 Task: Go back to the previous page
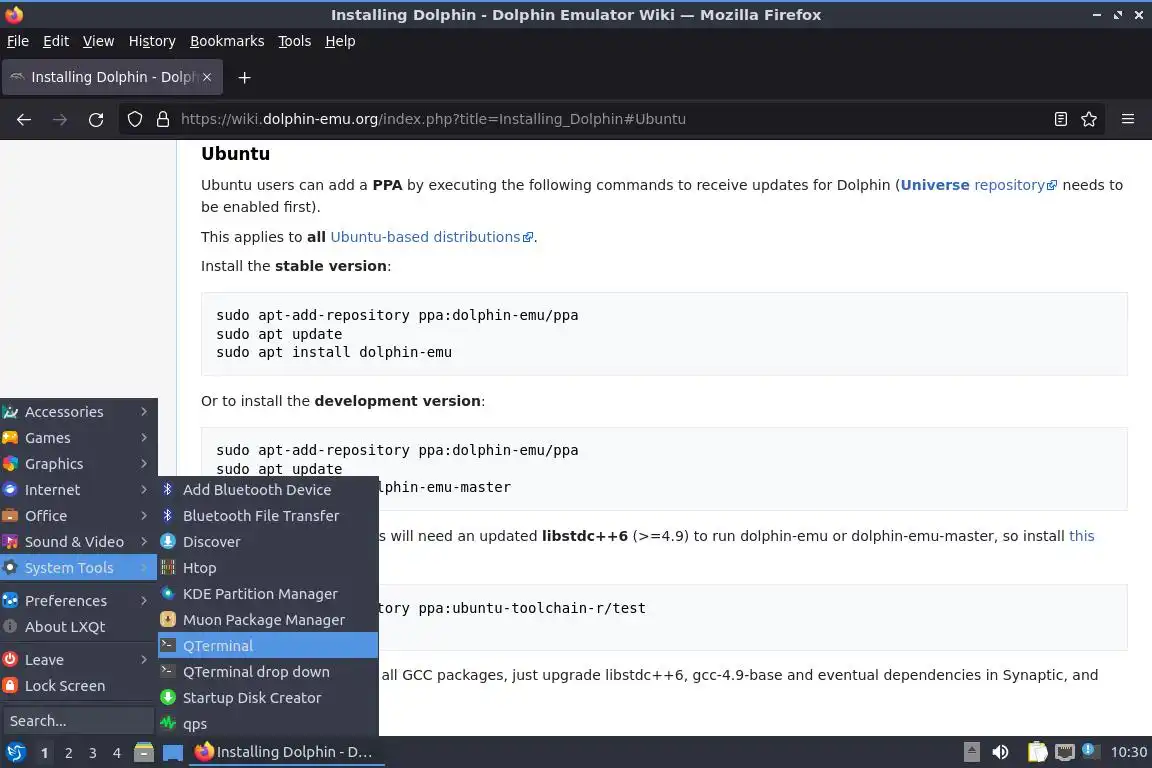pos(24,119)
